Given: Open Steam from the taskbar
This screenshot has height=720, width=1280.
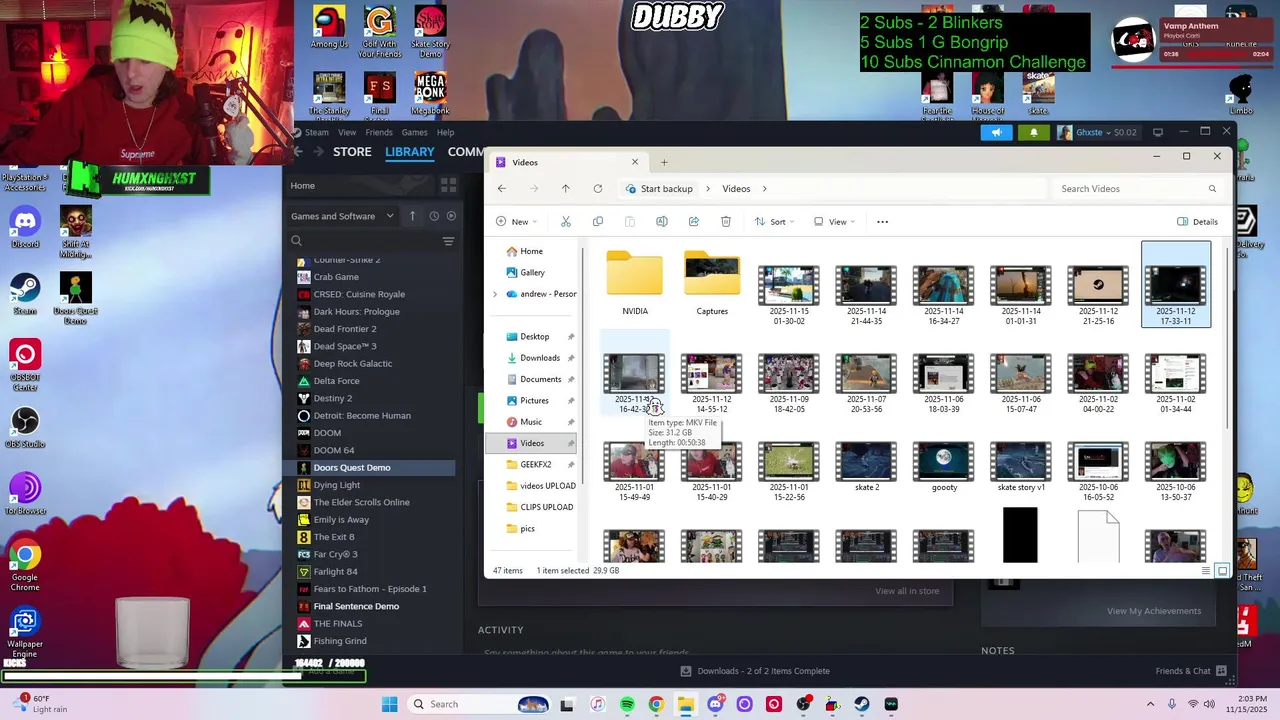Looking at the screenshot, I should pyautogui.click(x=862, y=704).
